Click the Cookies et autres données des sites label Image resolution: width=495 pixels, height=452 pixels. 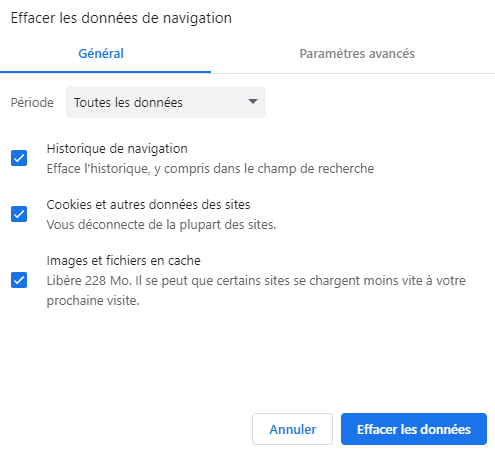pos(148,204)
